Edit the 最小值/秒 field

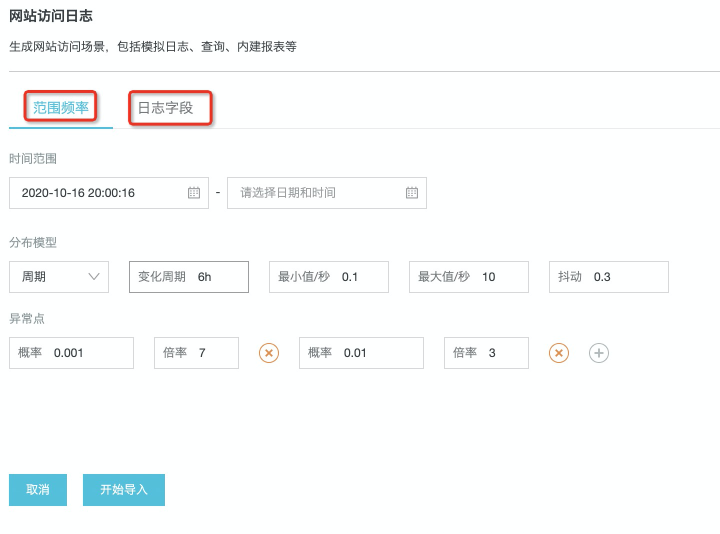click(360, 277)
